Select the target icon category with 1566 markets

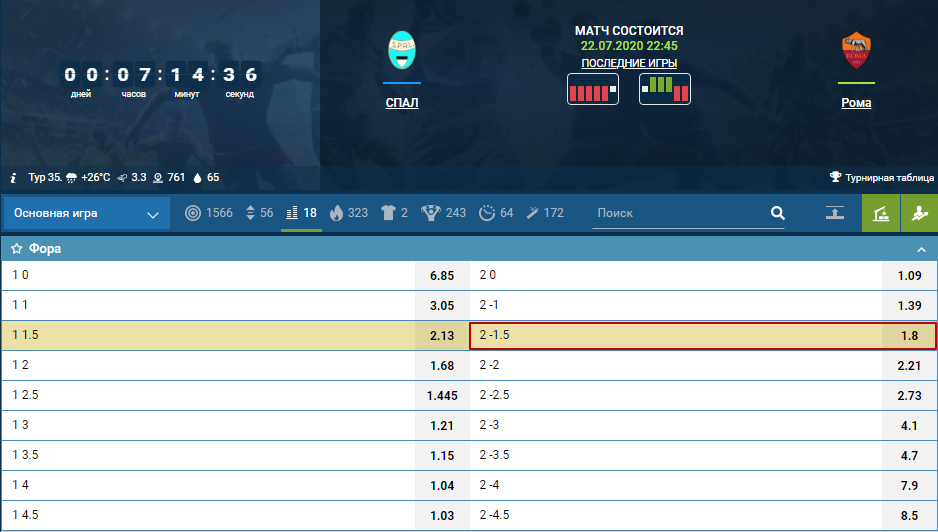point(209,213)
